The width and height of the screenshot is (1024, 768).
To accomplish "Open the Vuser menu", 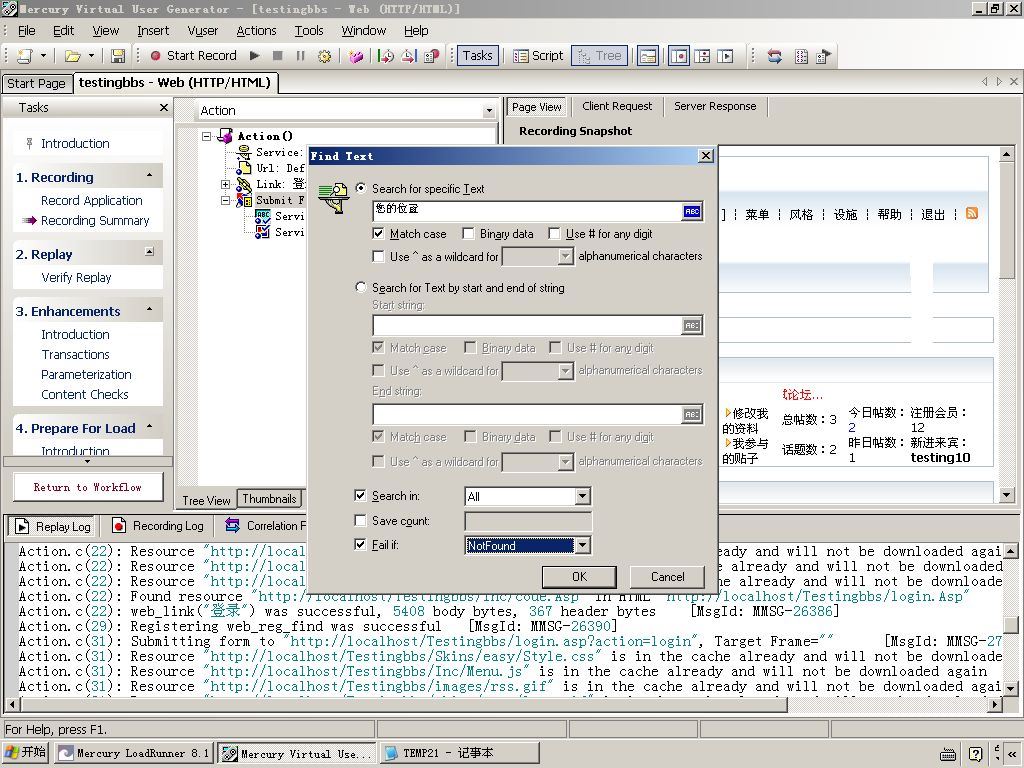I will [x=202, y=31].
